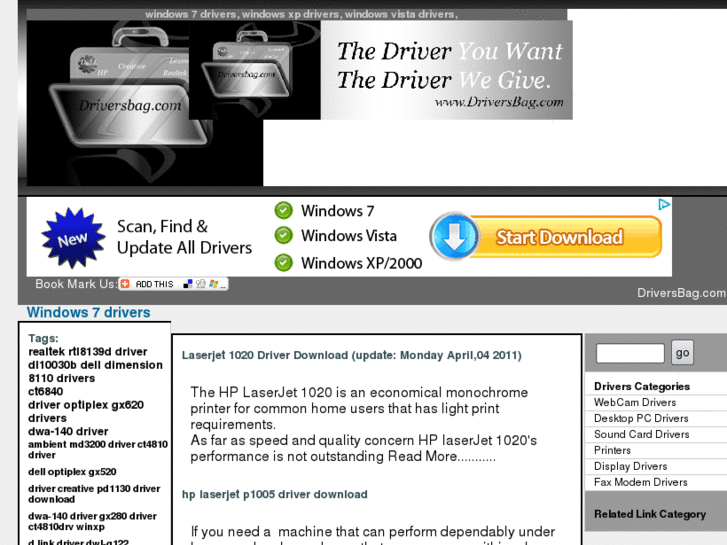Click the AdChoices triangle icon
Screen dimensions: 727x545
click(x=664, y=204)
